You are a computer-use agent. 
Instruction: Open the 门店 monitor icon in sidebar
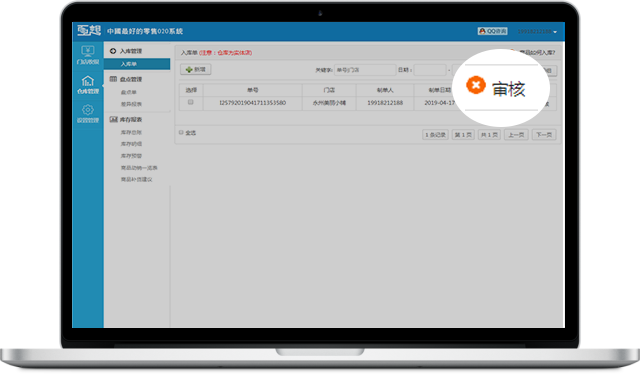click(x=88, y=51)
